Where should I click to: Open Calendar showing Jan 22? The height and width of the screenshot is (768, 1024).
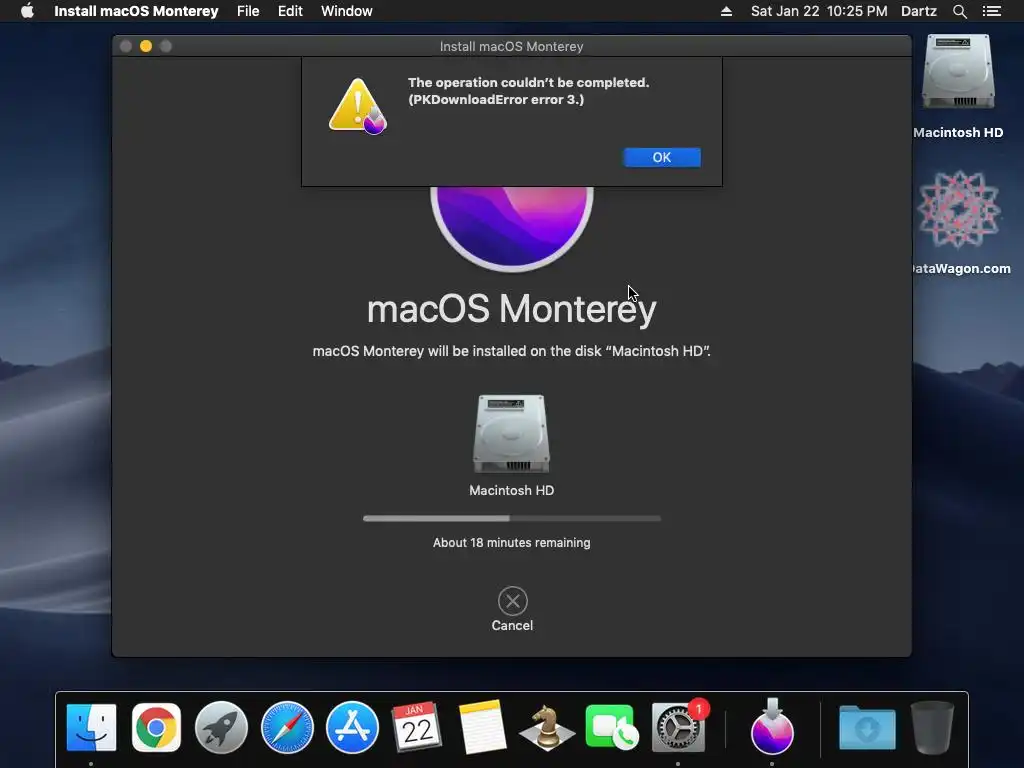pyautogui.click(x=417, y=727)
